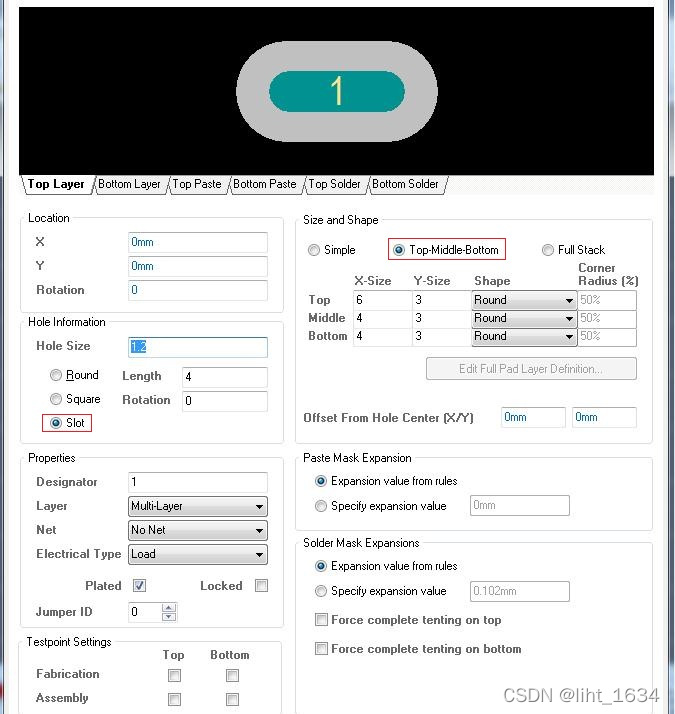Click Bottom Corner Radius field

point(607,337)
